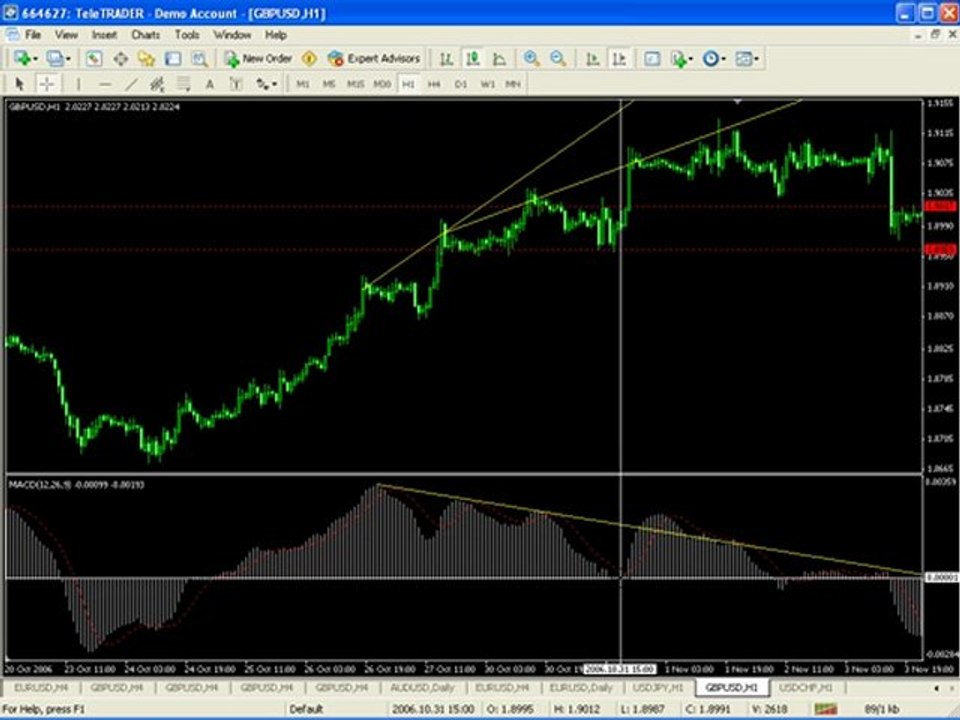Viewport: 960px width, 720px height.
Task: Click the yellow diamond MetaEditor icon
Action: click(x=310, y=59)
